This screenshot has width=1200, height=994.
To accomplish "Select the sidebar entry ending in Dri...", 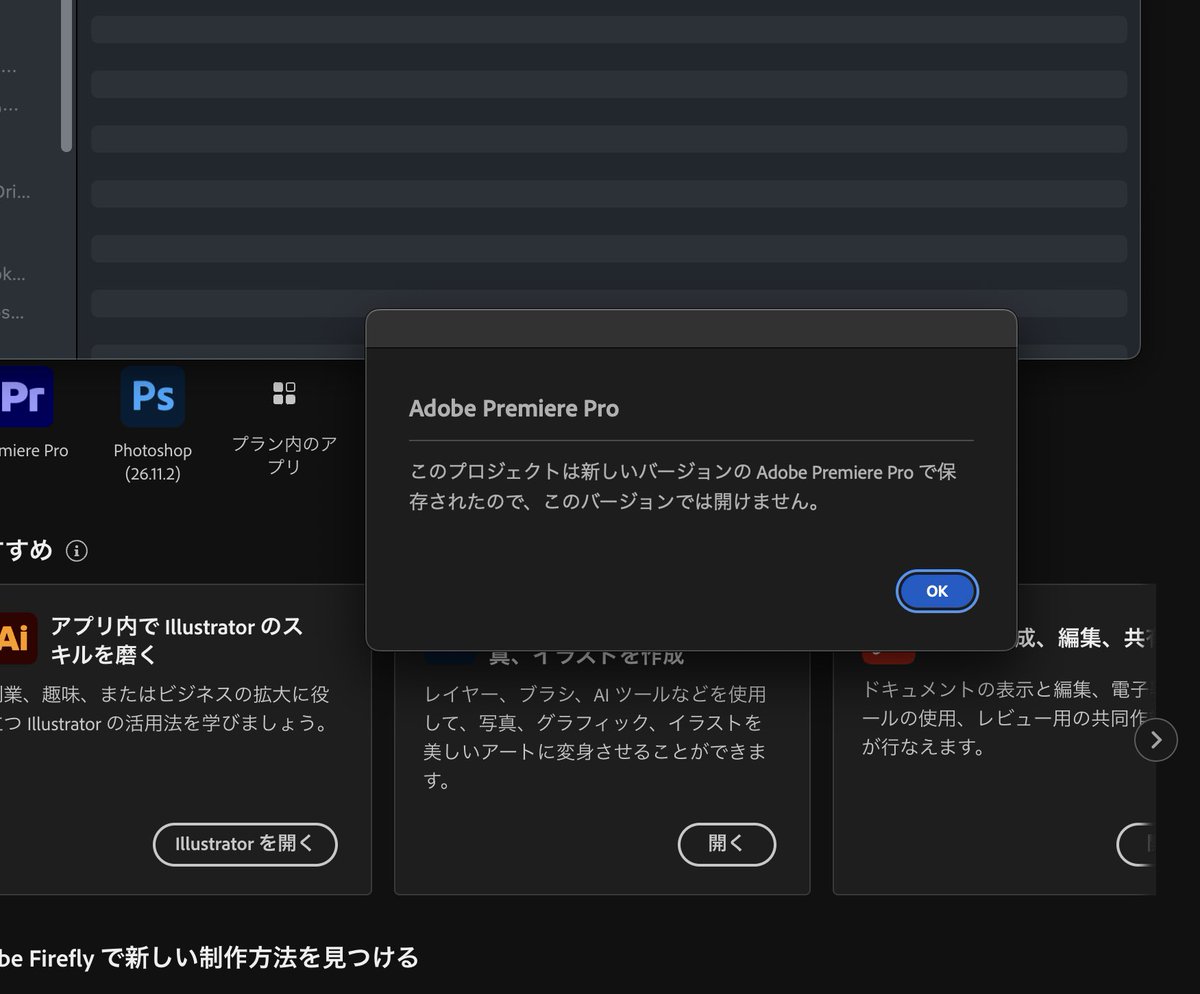I will [x=15, y=190].
